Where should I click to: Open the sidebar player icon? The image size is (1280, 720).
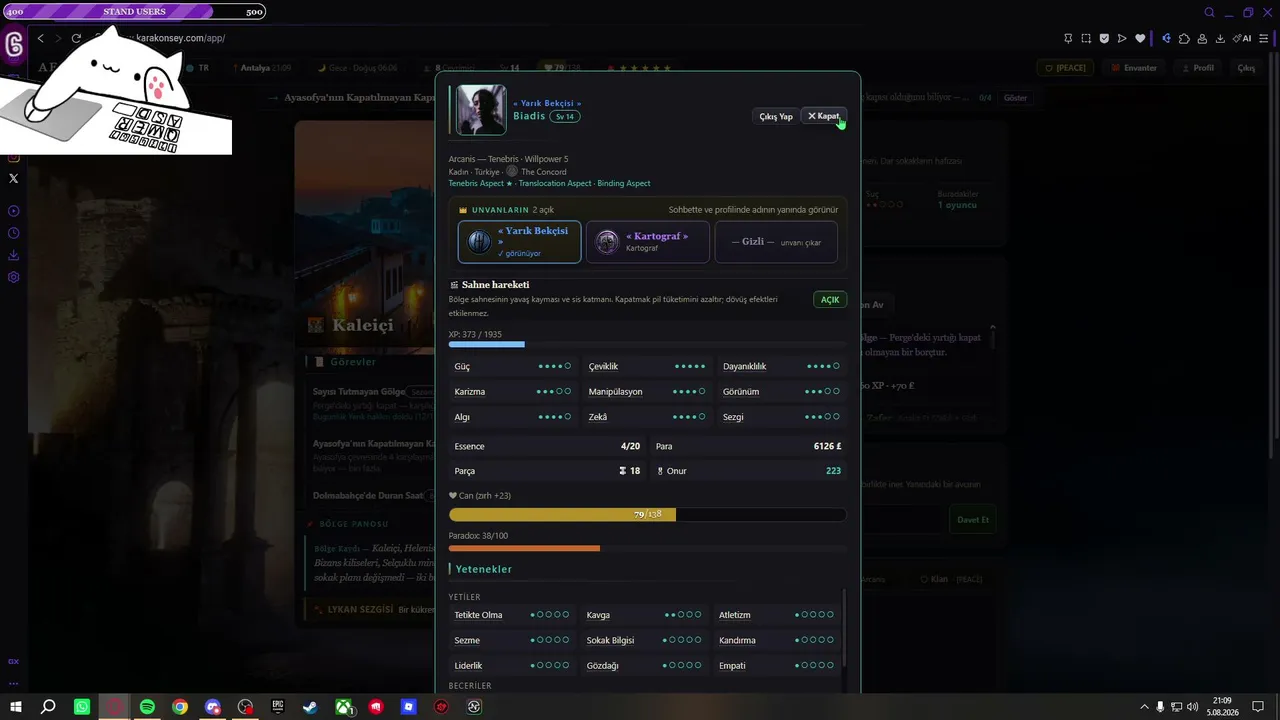pyautogui.click(x=14, y=211)
